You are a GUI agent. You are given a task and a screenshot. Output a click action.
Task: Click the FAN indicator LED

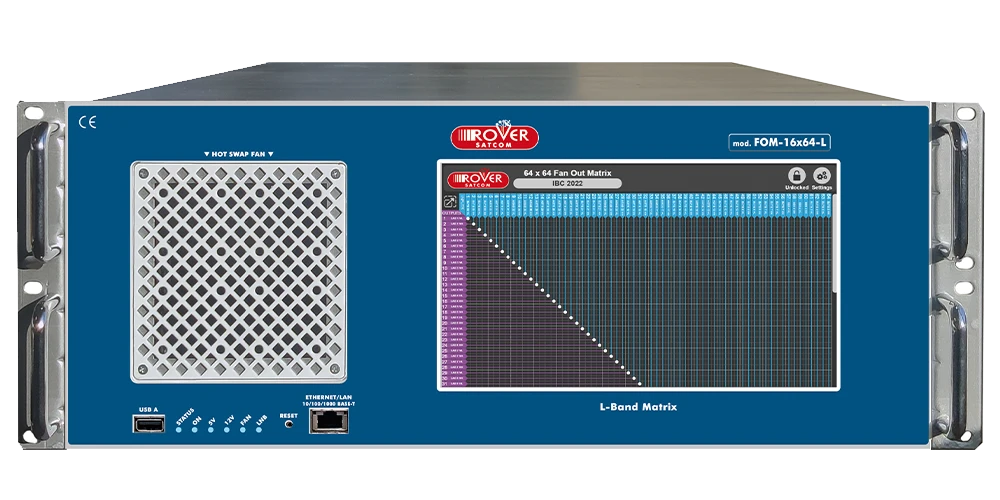click(x=242, y=430)
